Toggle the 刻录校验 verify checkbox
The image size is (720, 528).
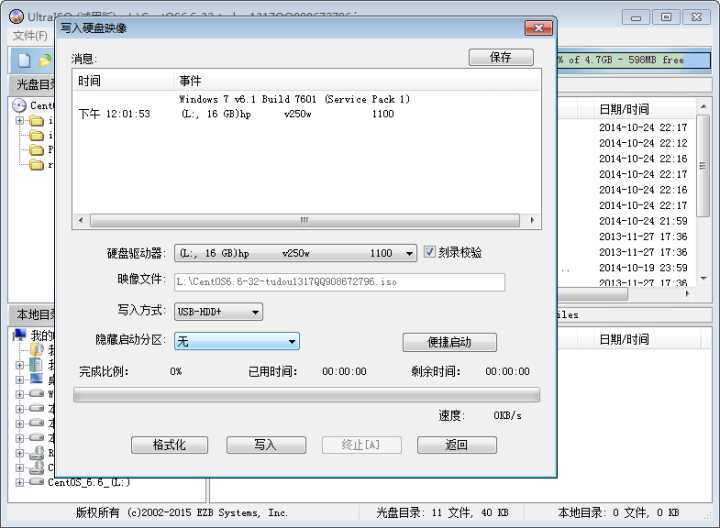point(431,253)
